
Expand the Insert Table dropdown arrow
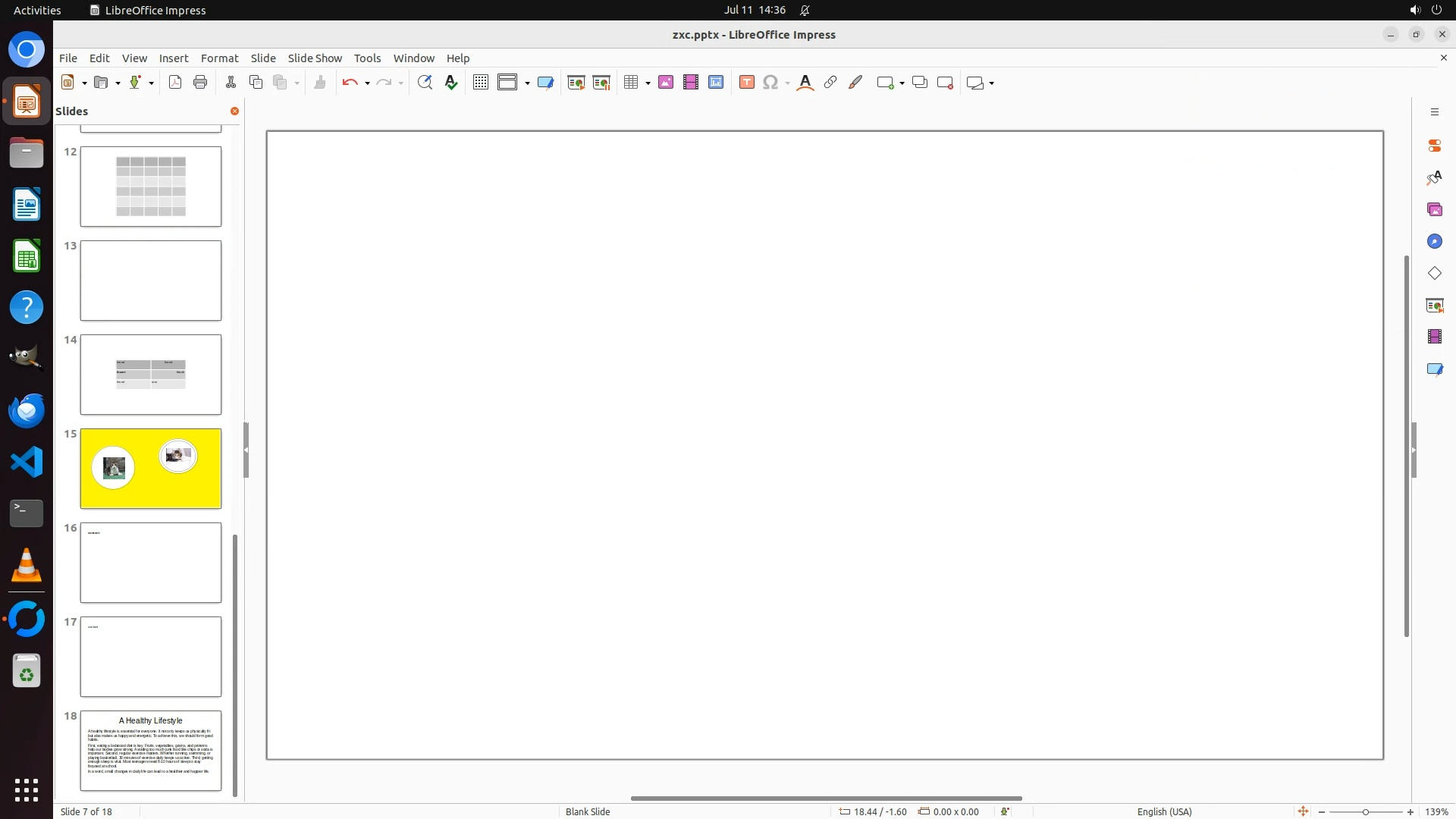[648, 83]
